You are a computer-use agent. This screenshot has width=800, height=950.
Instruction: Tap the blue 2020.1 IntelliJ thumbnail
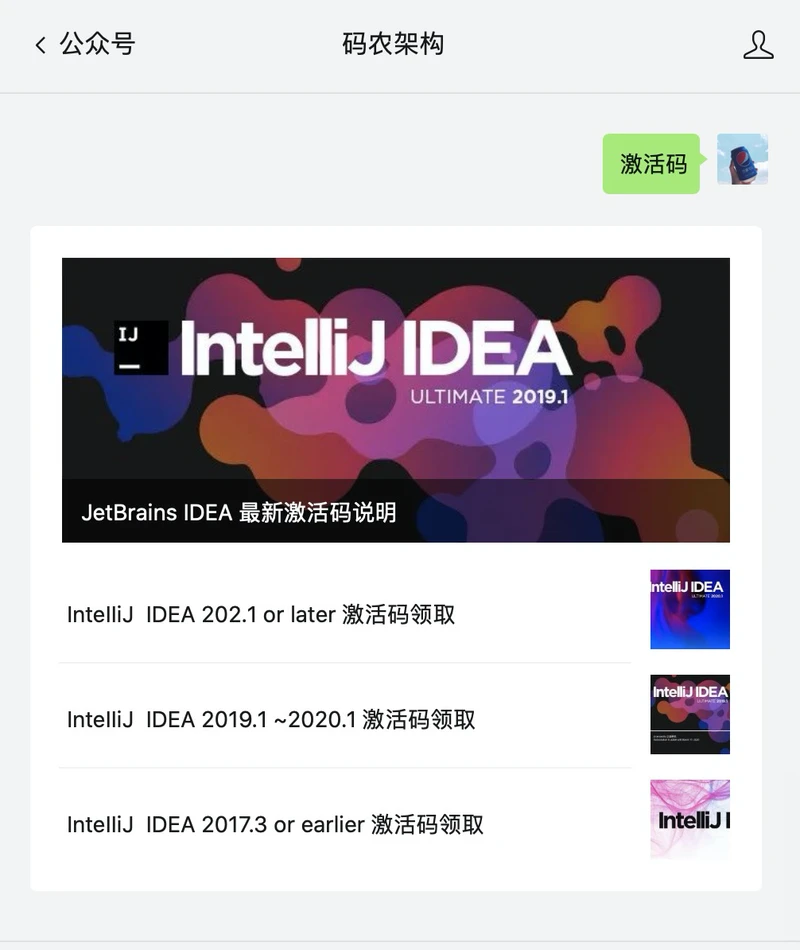coord(690,609)
